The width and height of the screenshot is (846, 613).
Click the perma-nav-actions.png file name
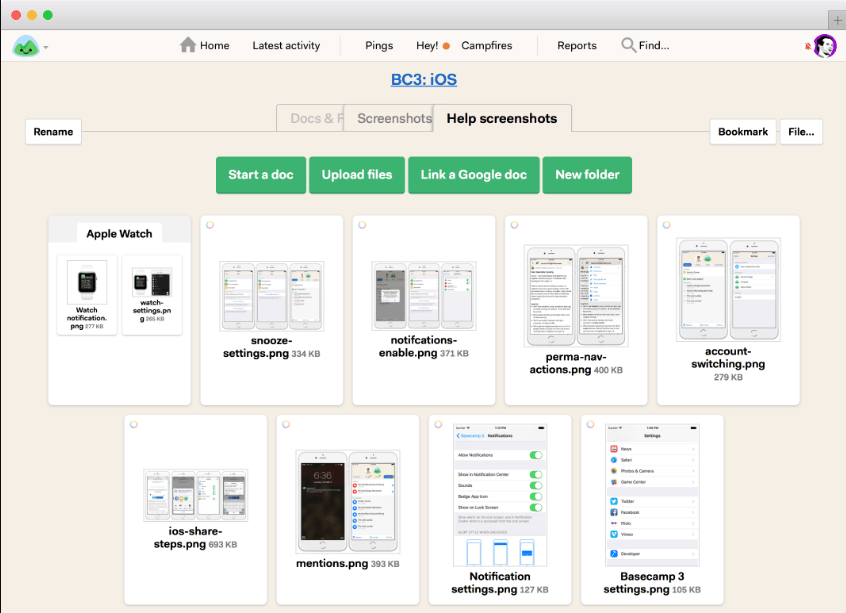[x=568, y=363]
